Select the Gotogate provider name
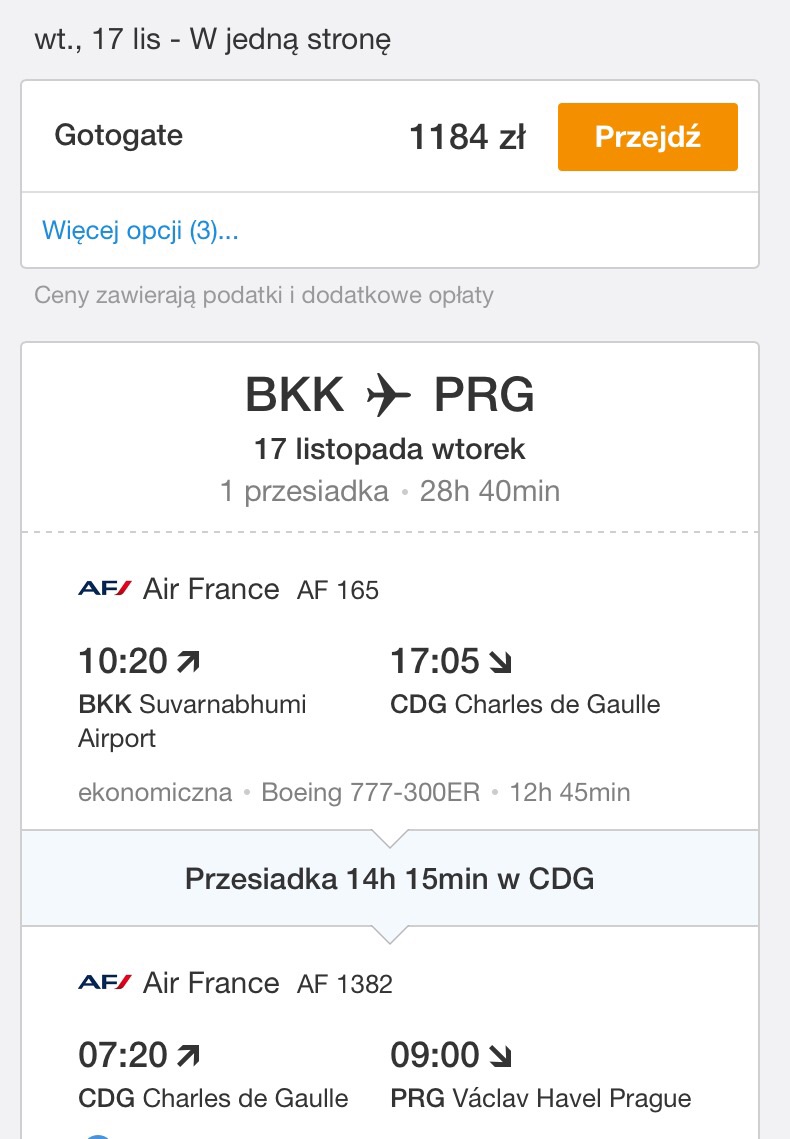The image size is (790, 1139). coord(118,136)
